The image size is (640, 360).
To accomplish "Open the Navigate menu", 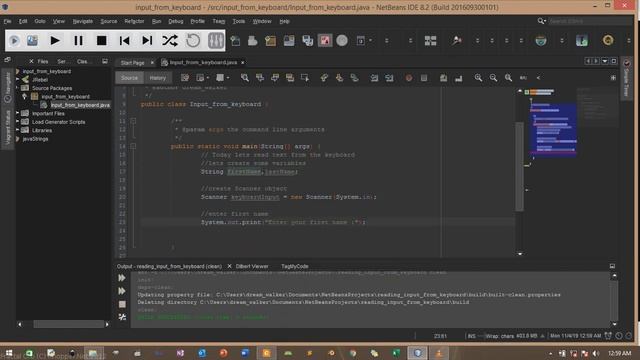I will [82, 21].
